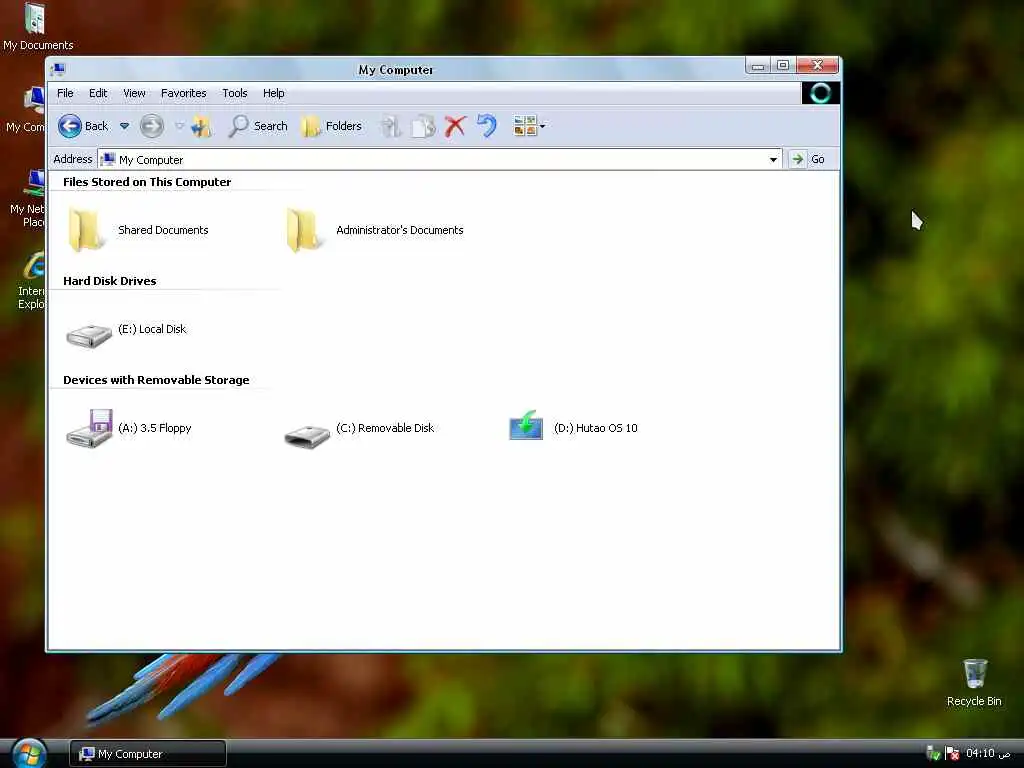
Task: Maximize the My Computer window
Action: [783, 65]
